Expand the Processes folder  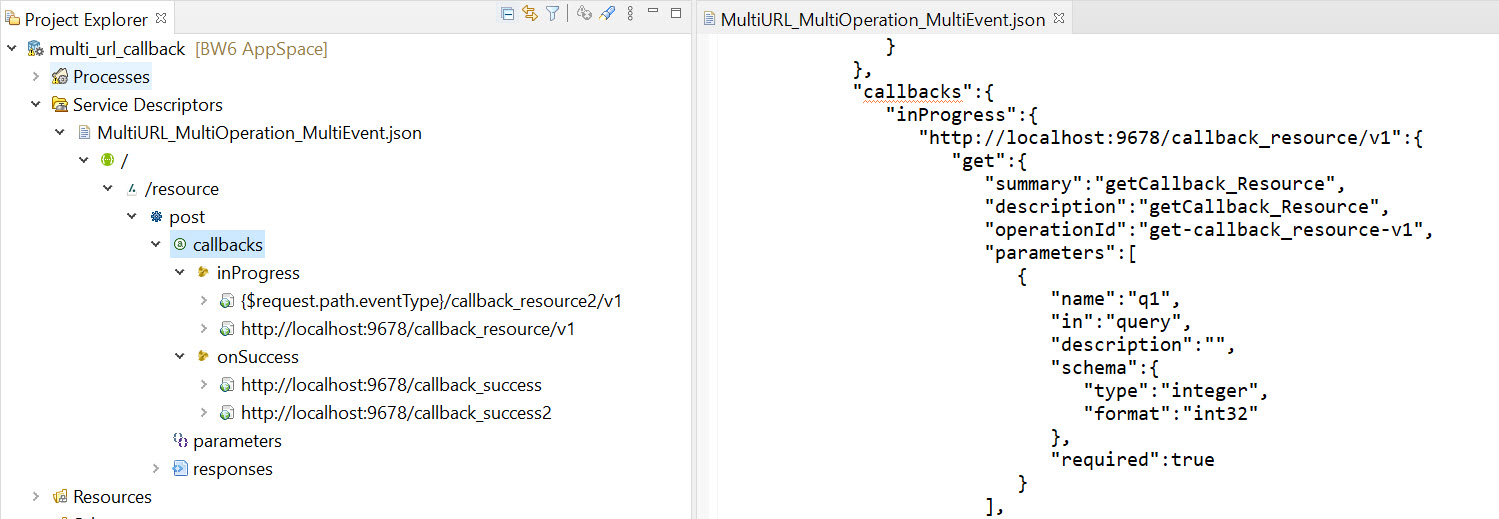[36, 77]
